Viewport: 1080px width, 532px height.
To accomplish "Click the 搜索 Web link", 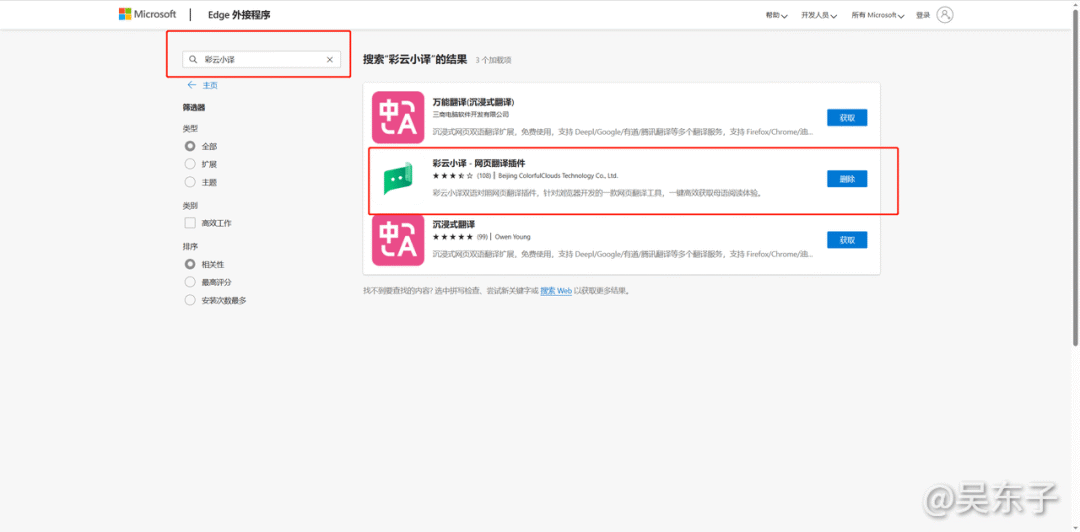I will (556, 291).
